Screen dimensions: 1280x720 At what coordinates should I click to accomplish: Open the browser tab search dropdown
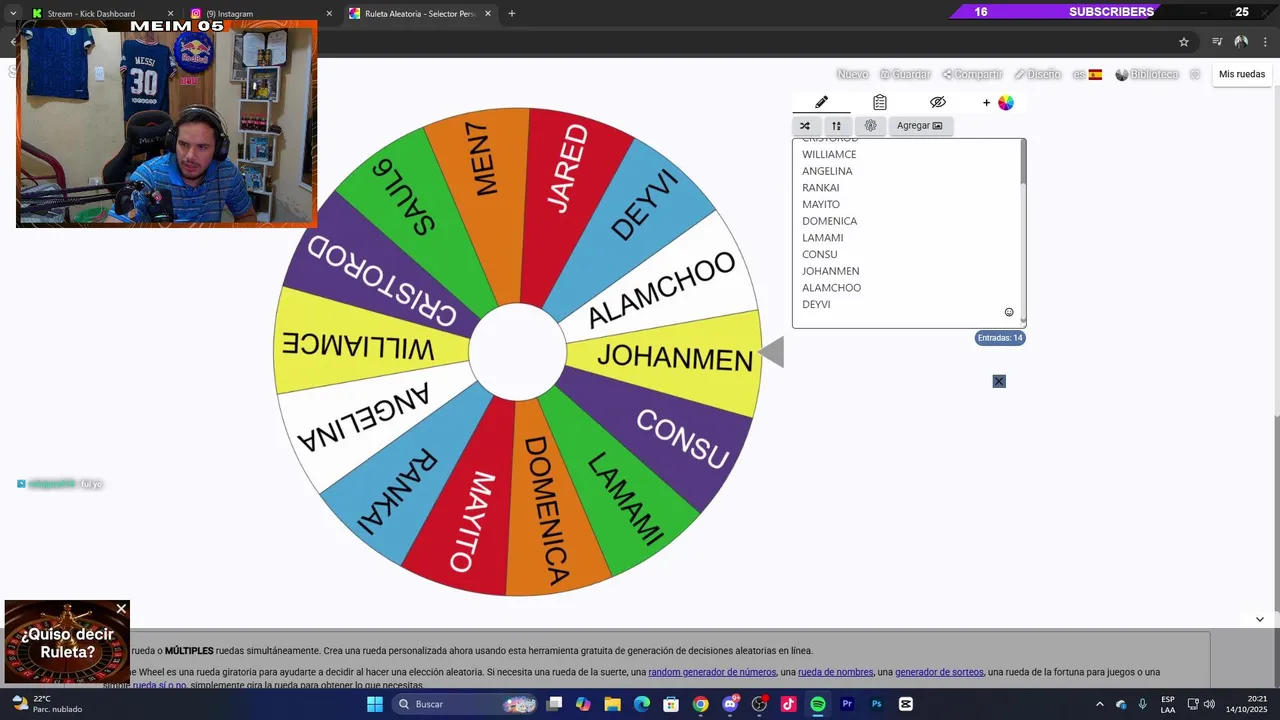click(x=13, y=13)
